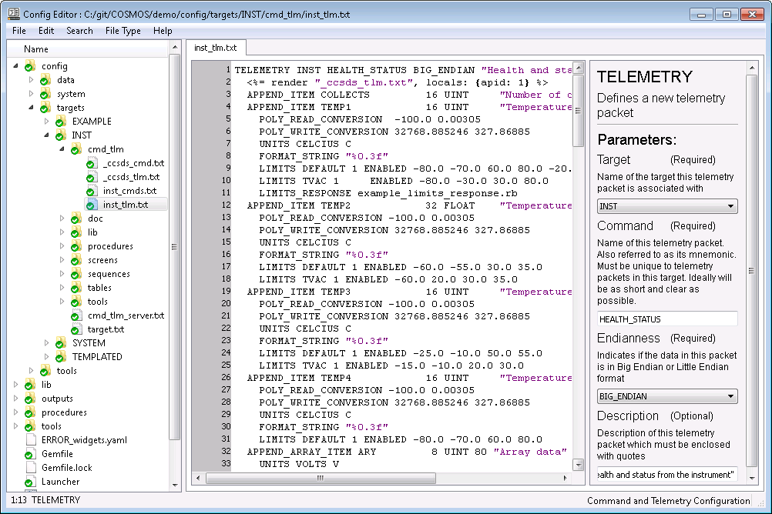Click the outputs folder icon
Image resolution: width=772 pixels, height=514 pixels.
pos(30,398)
